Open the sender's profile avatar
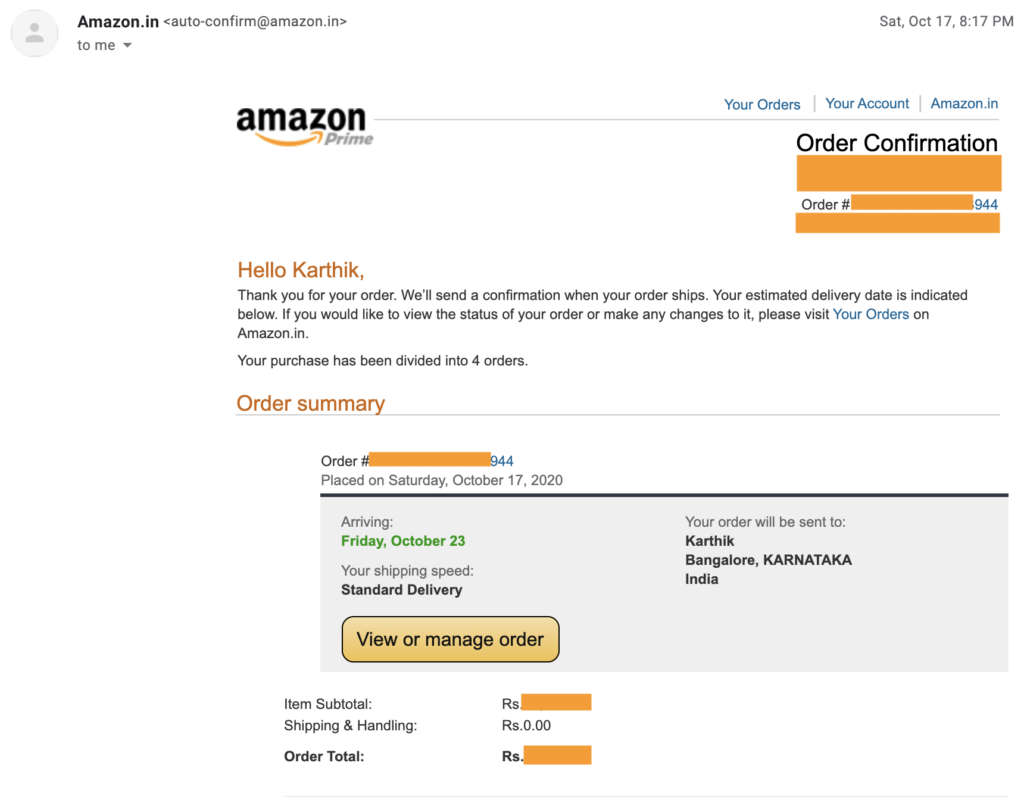 [34, 33]
